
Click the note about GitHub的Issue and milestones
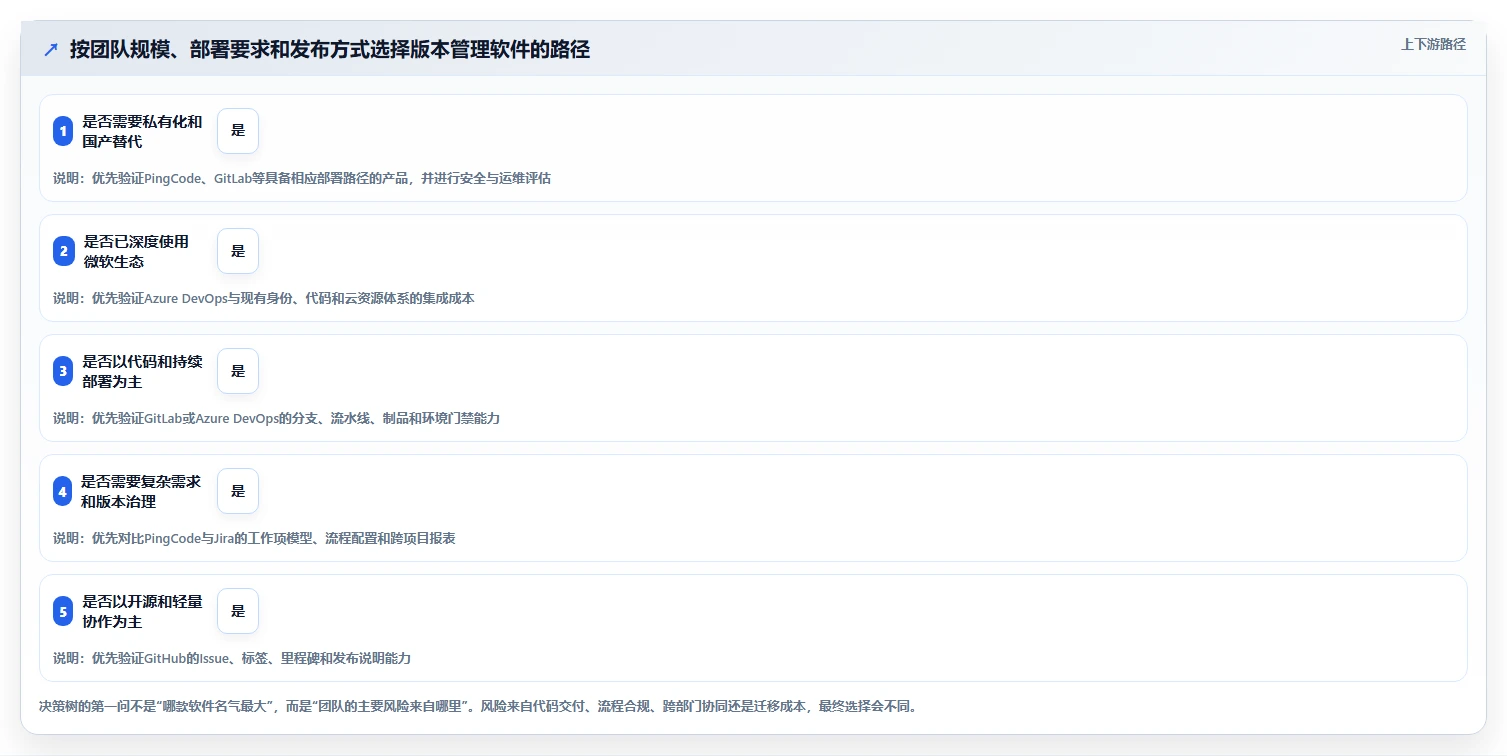(x=232, y=658)
